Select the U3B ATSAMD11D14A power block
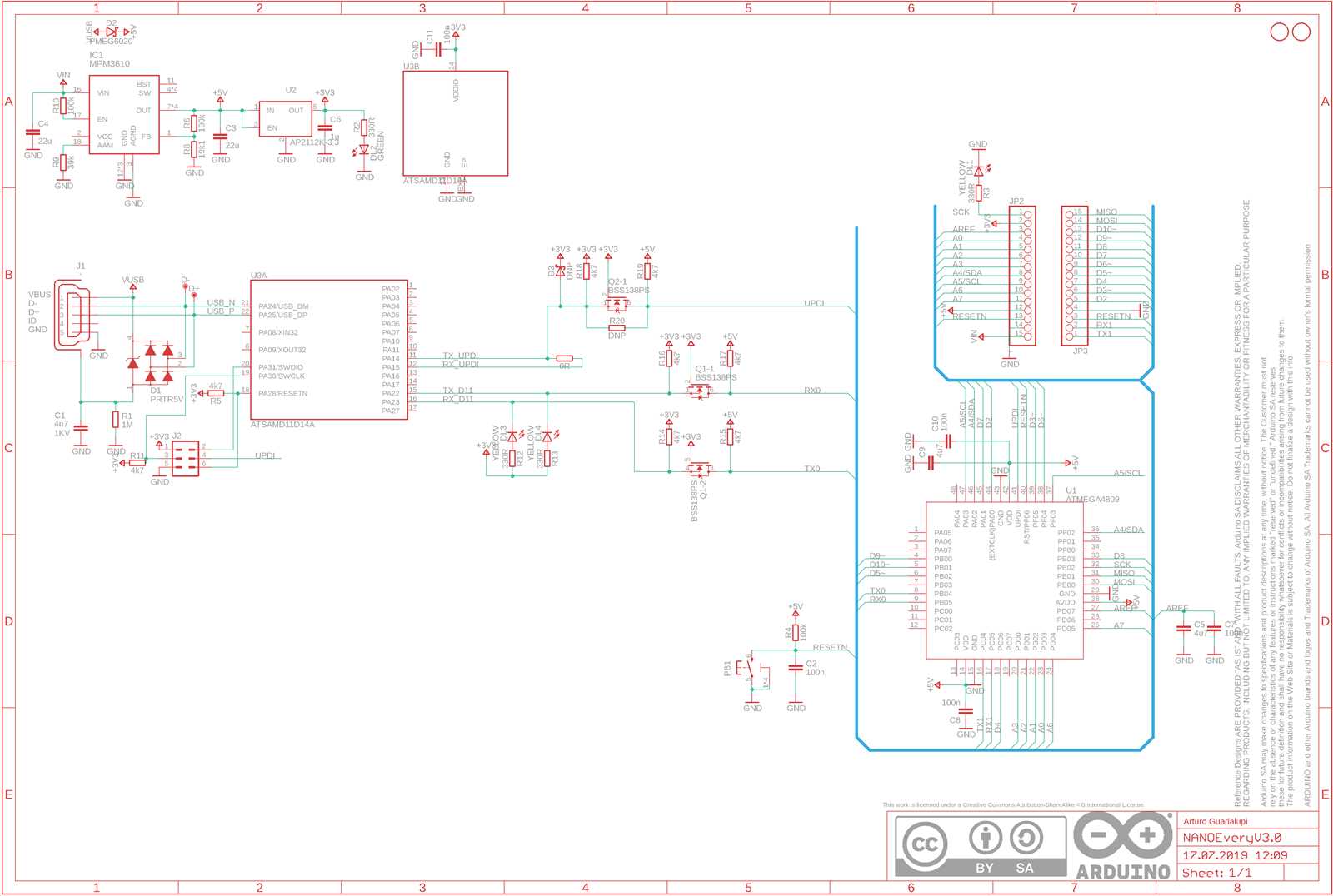The image size is (1333, 896). click(455, 123)
